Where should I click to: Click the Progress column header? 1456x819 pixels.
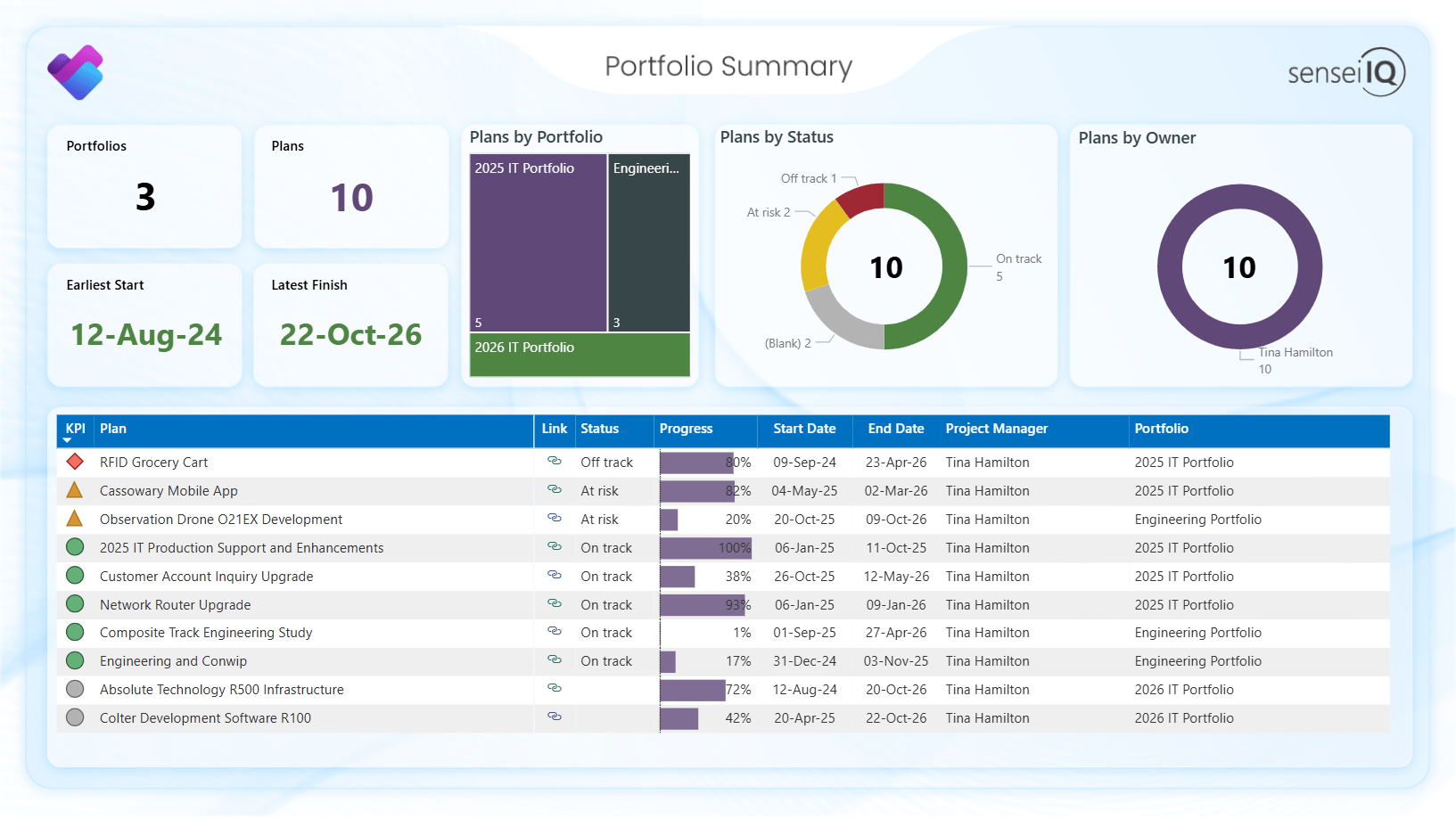click(x=686, y=429)
